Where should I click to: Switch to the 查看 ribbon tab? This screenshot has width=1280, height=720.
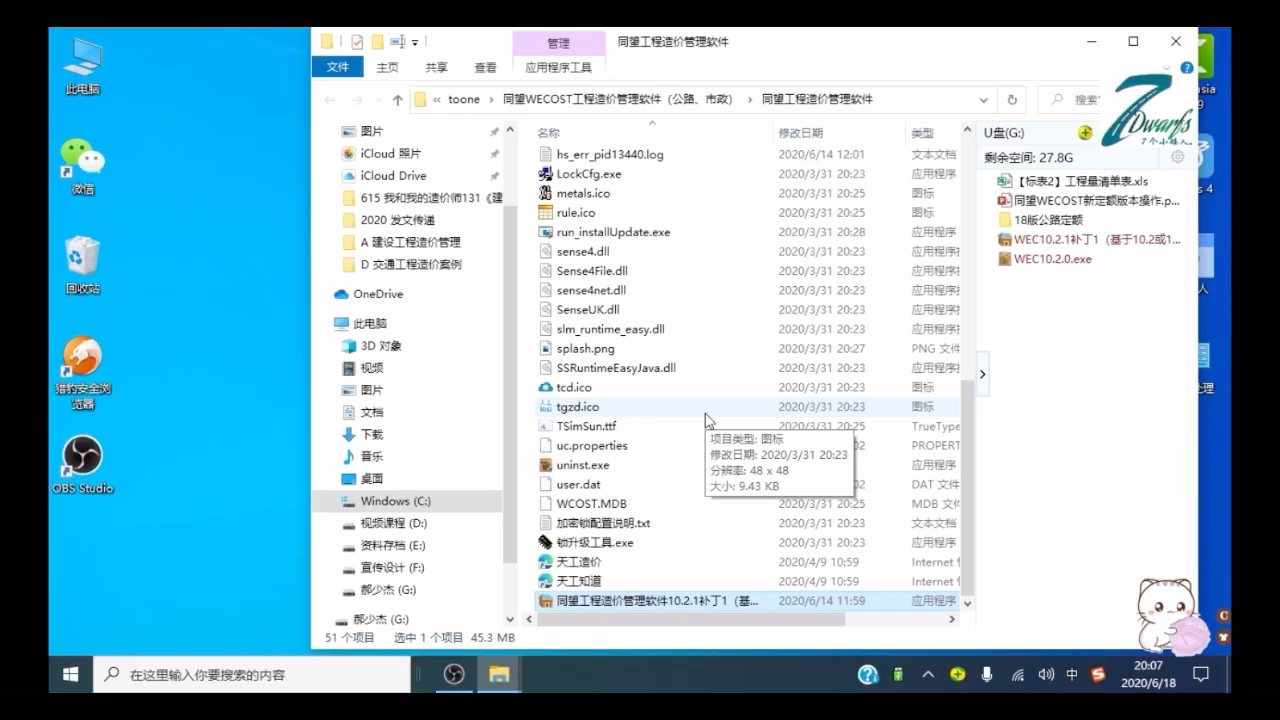(x=485, y=67)
